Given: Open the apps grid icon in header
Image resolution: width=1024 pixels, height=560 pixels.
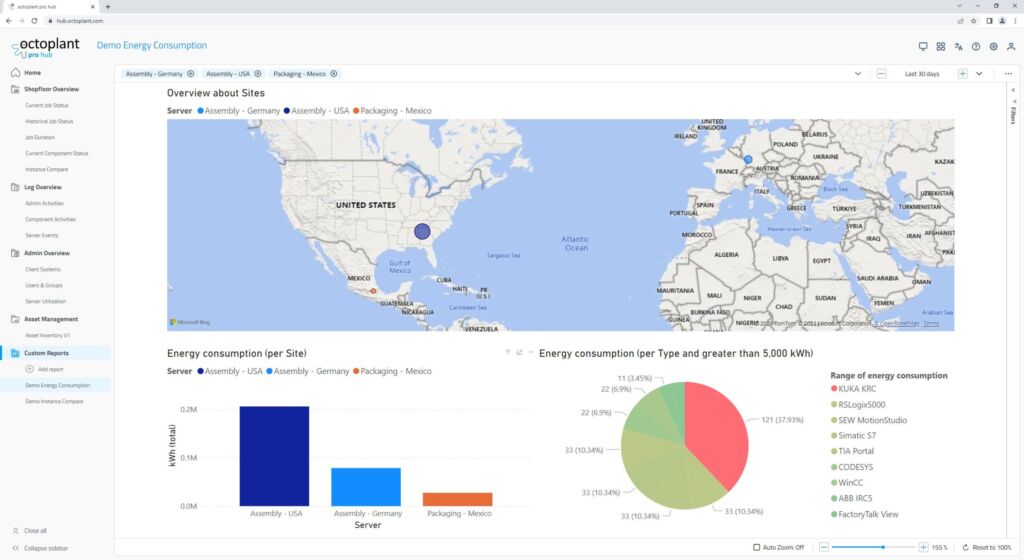Looking at the screenshot, I should click(941, 46).
